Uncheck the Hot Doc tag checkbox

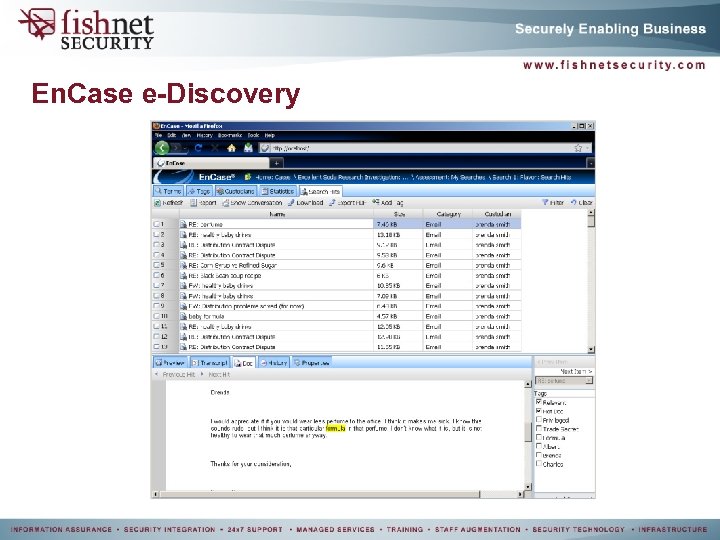click(x=539, y=411)
